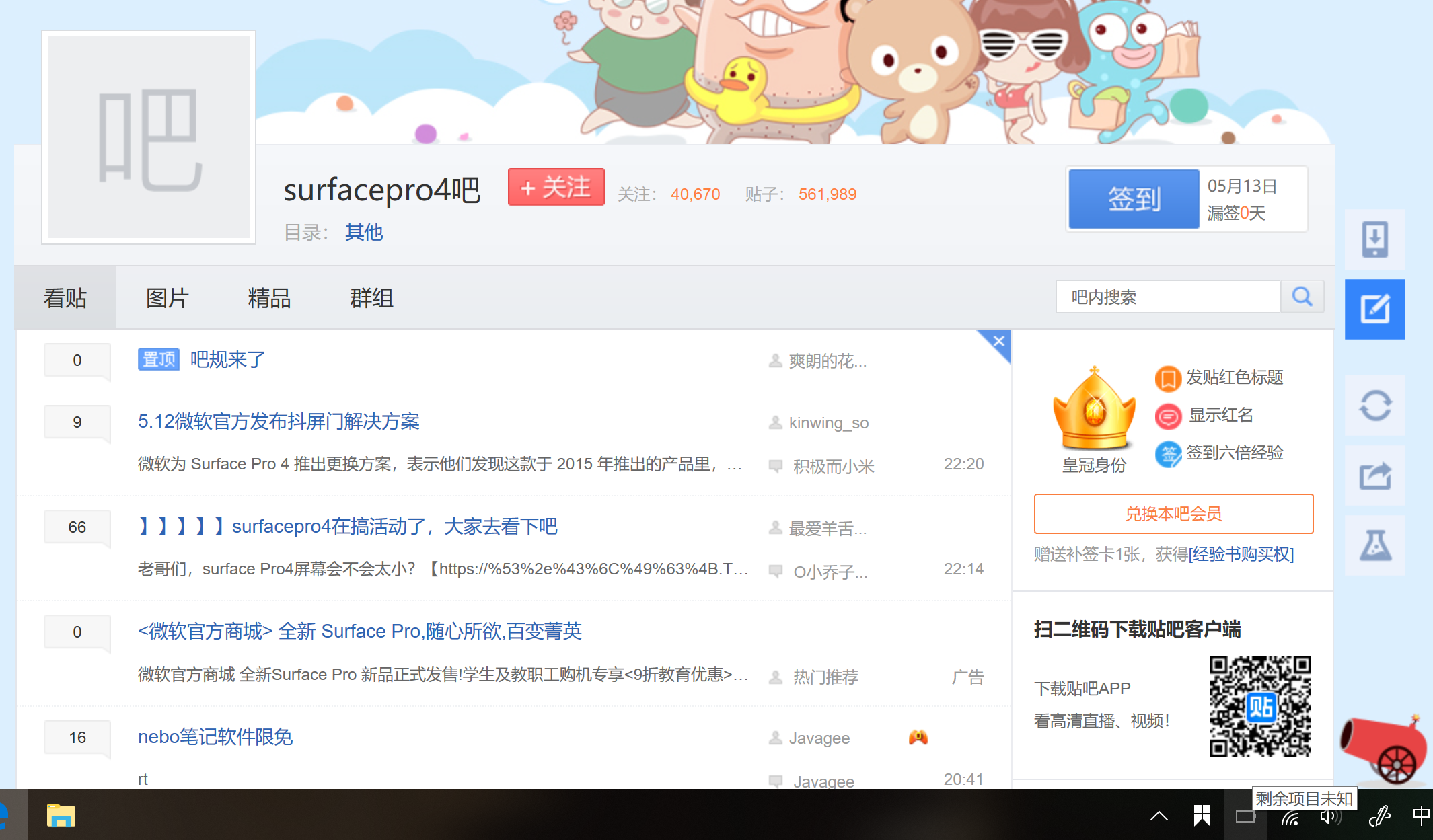The image size is (1433, 840).
Task: Open the Windows Ink pen tray icon
Action: (1380, 816)
